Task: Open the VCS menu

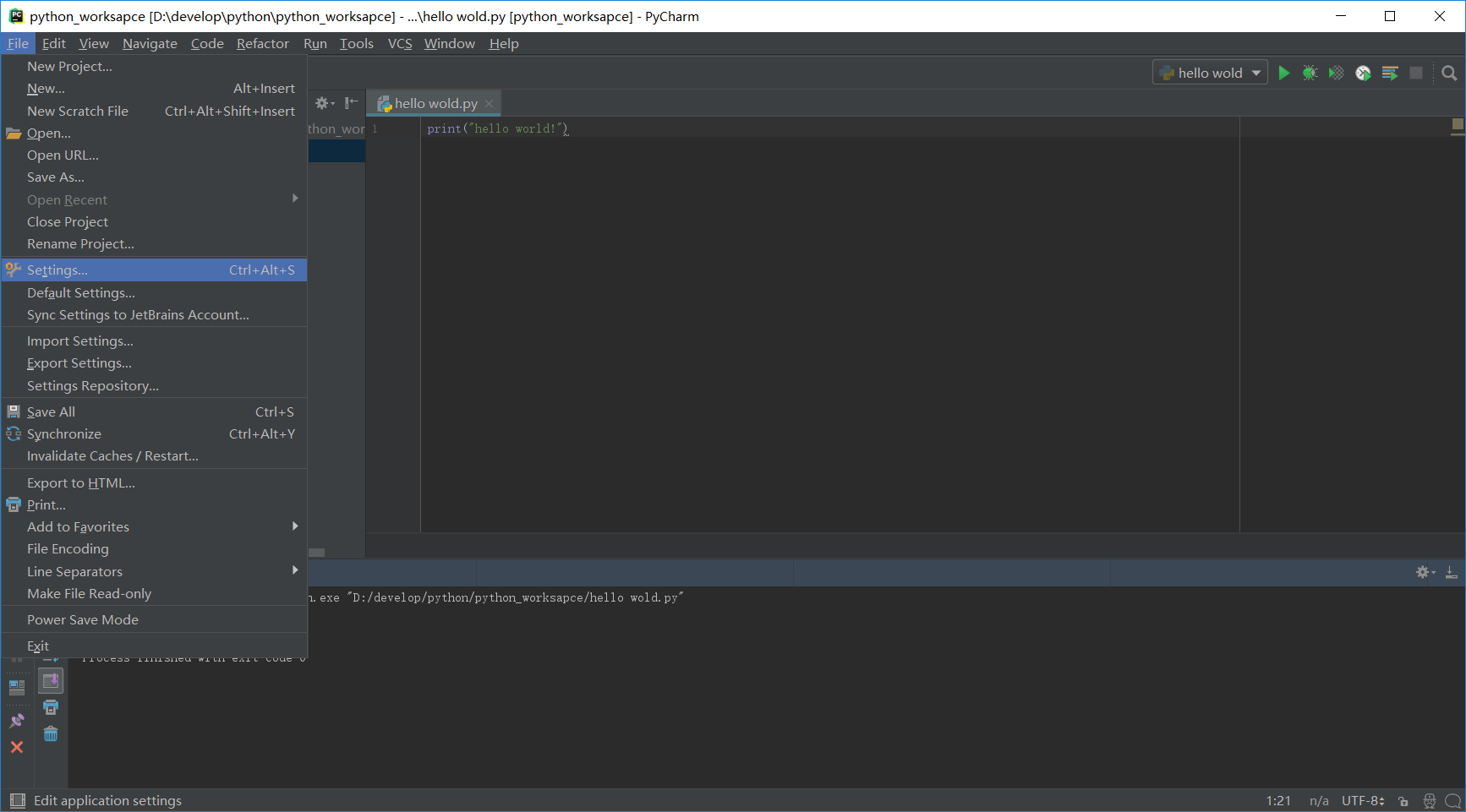Action: (400, 43)
